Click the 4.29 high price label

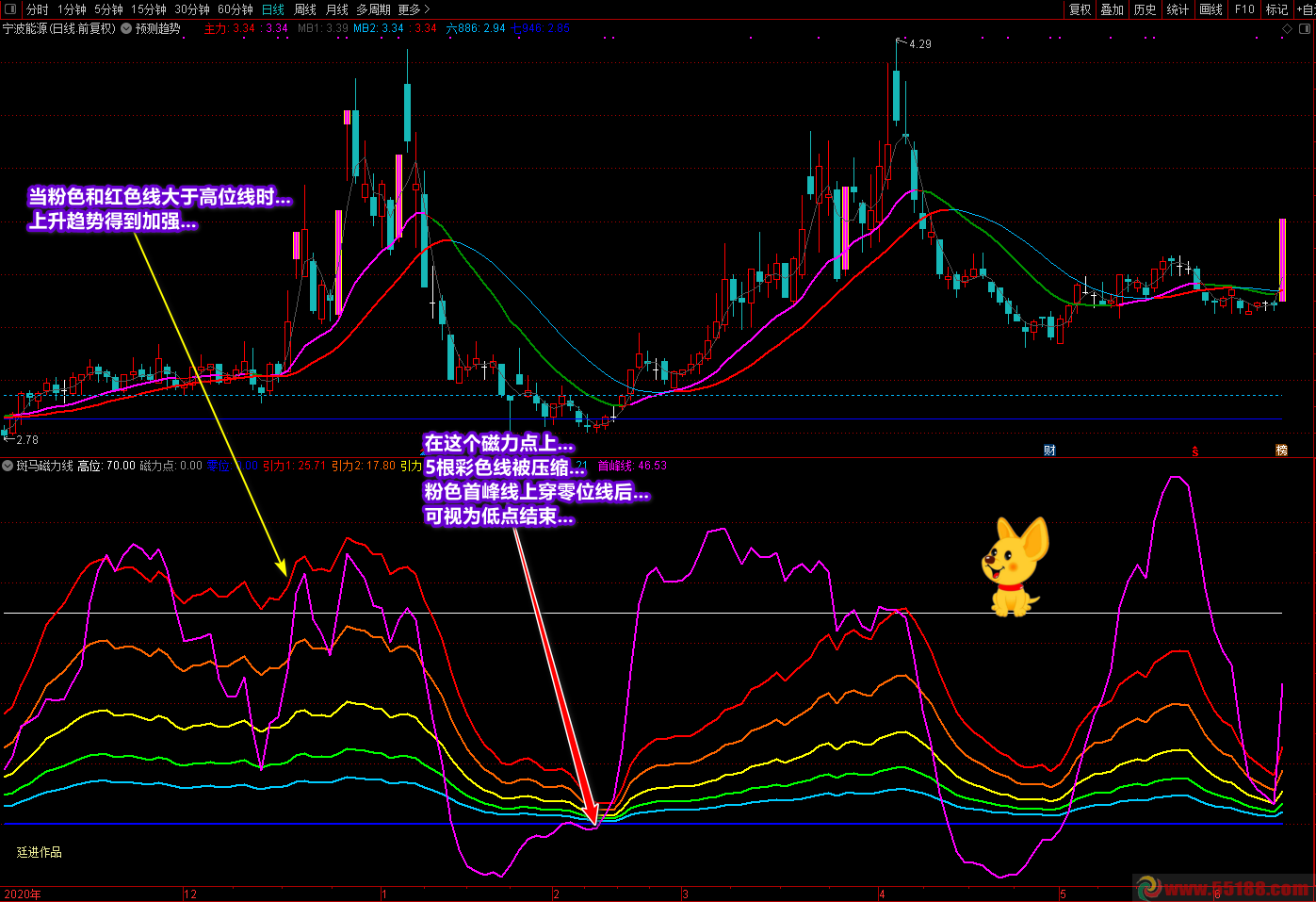[x=919, y=44]
